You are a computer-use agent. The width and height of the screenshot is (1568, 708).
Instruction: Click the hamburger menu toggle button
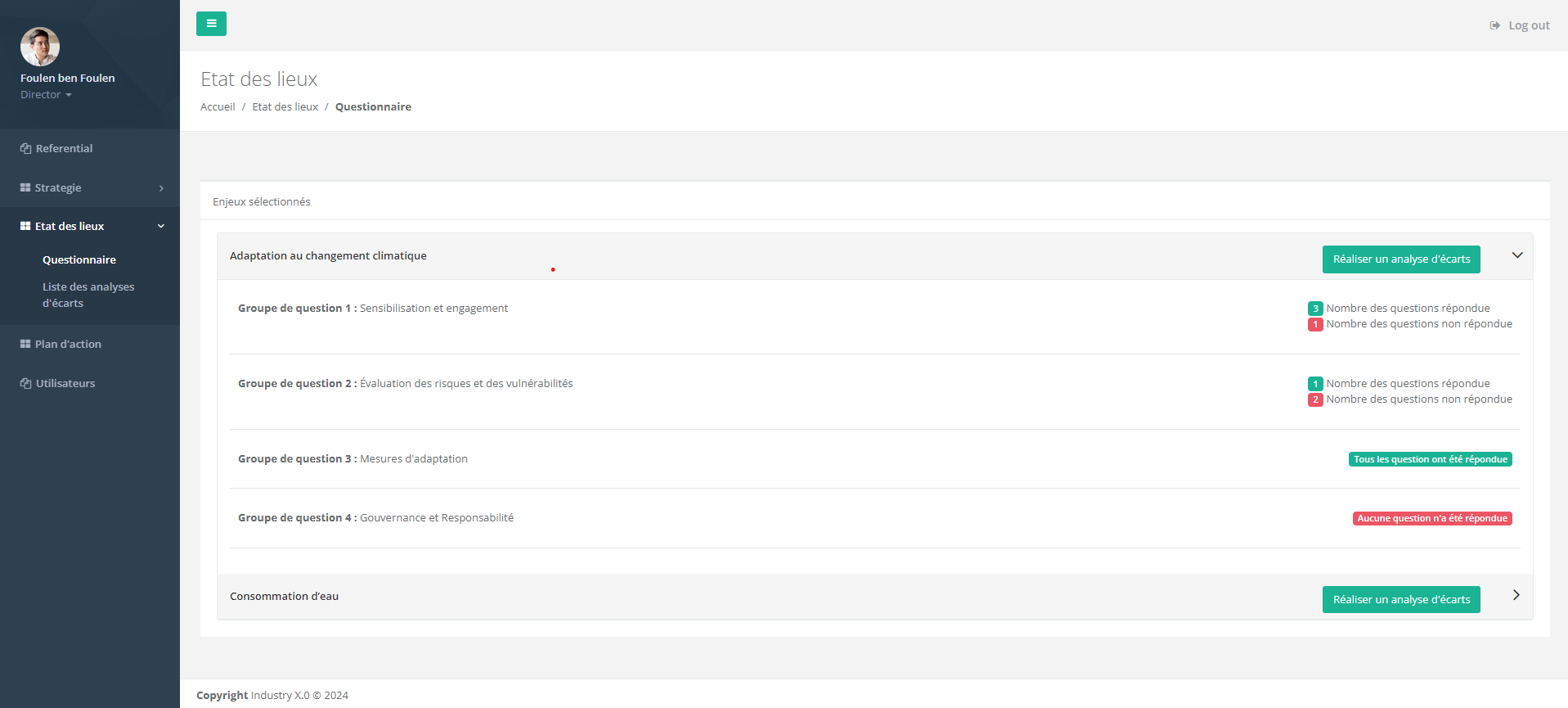coord(211,24)
